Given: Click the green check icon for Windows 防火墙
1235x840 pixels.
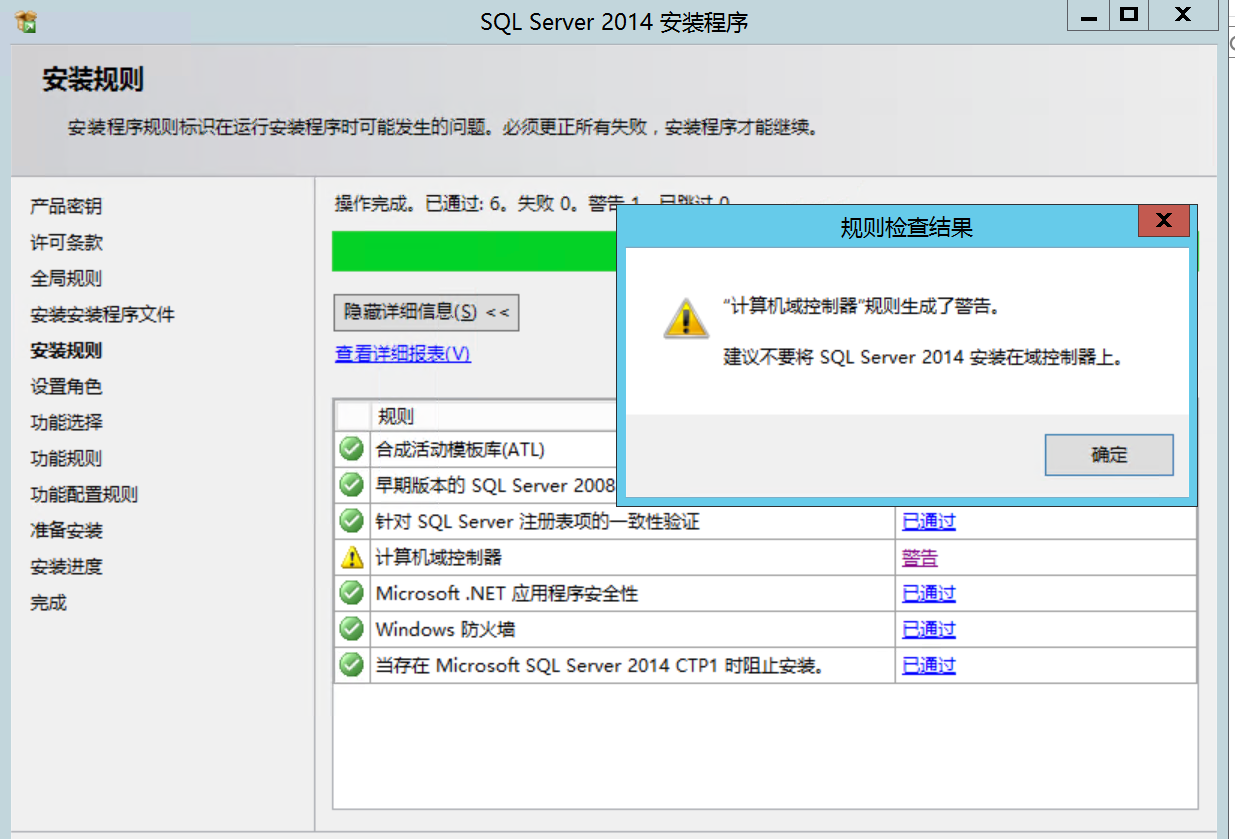Looking at the screenshot, I should click(352, 629).
